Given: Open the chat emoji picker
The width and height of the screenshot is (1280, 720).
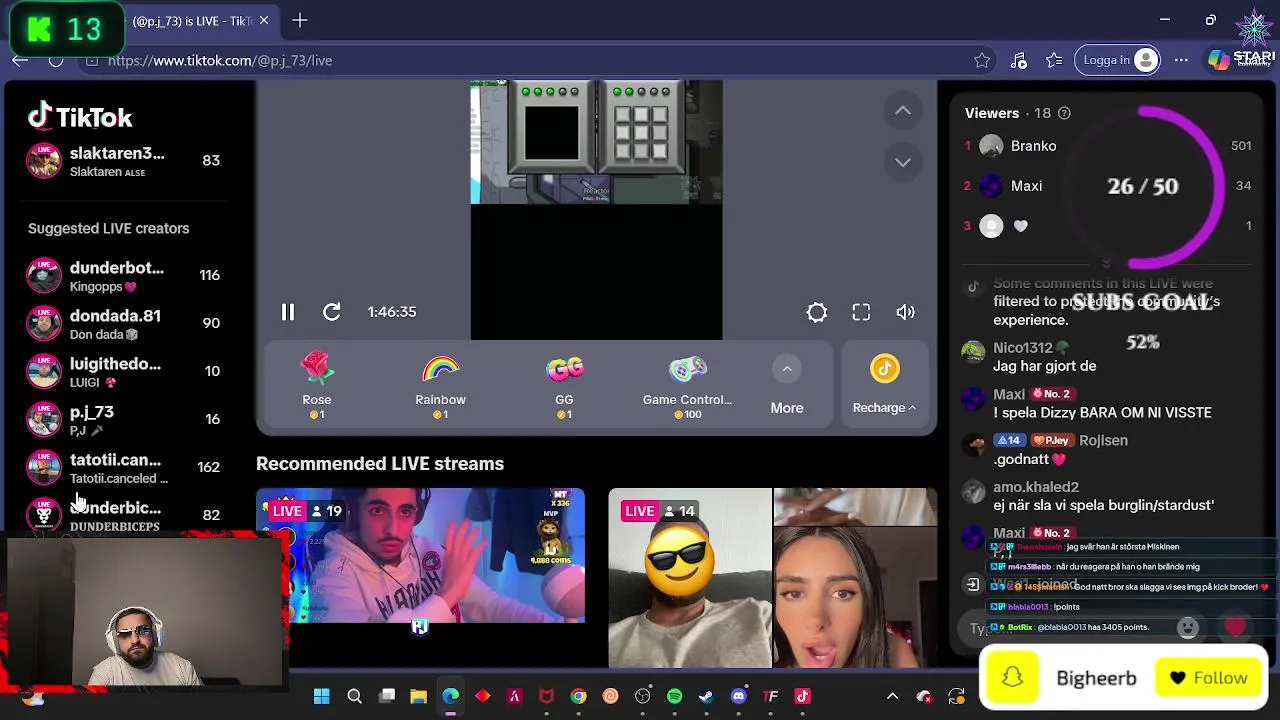Looking at the screenshot, I should click(x=1187, y=628).
